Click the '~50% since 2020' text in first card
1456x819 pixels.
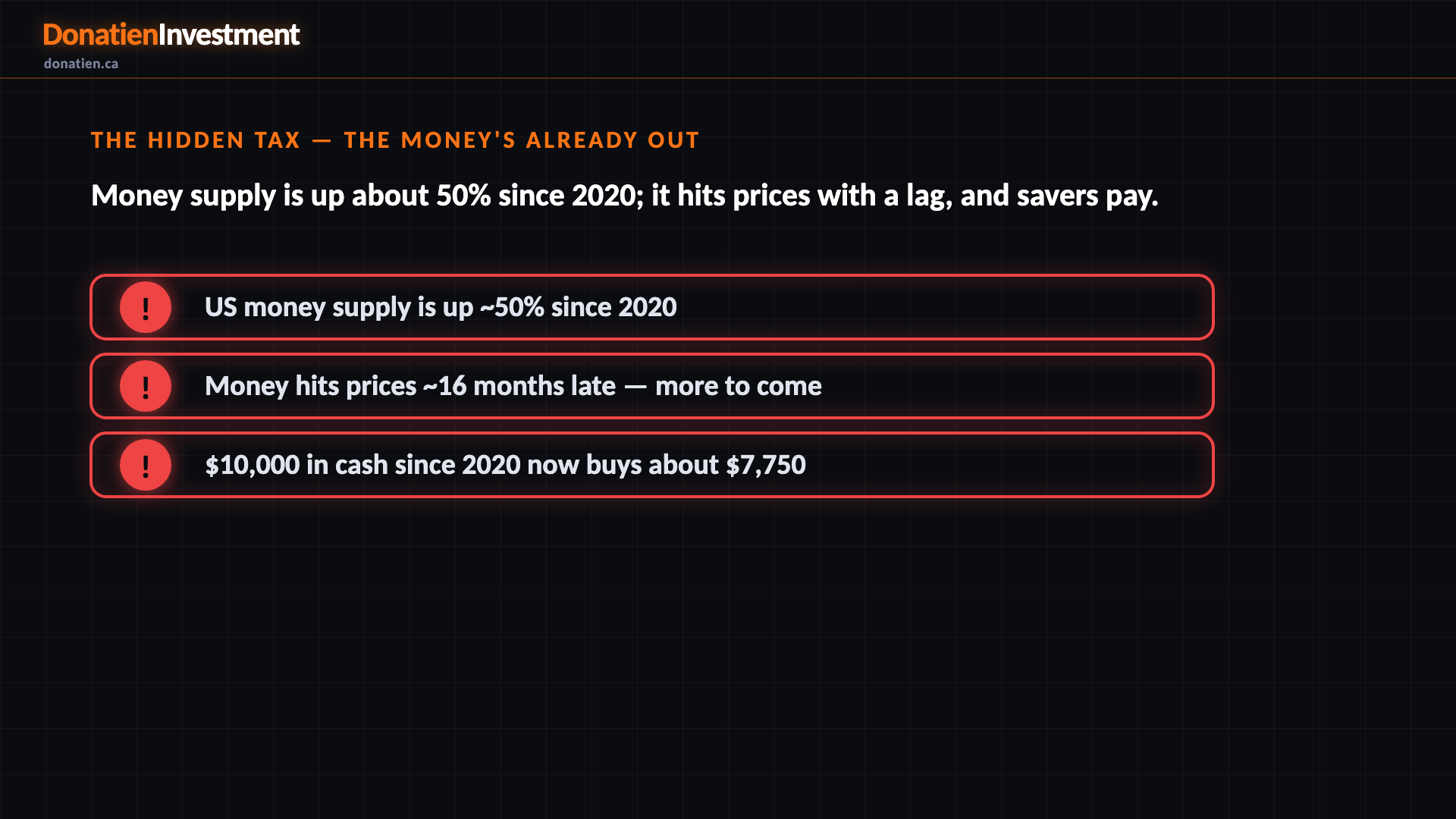click(579, 307)
